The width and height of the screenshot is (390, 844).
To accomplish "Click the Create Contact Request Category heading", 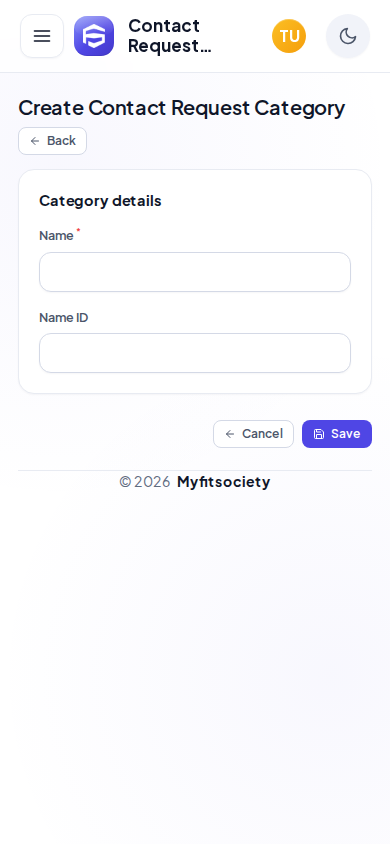I will point(182,108).
